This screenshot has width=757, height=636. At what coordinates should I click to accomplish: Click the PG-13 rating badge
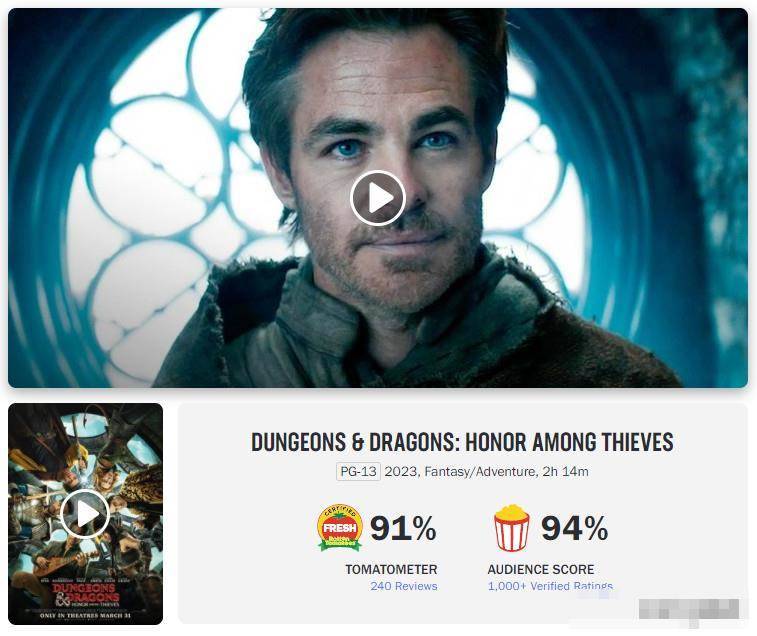[358, 471]
